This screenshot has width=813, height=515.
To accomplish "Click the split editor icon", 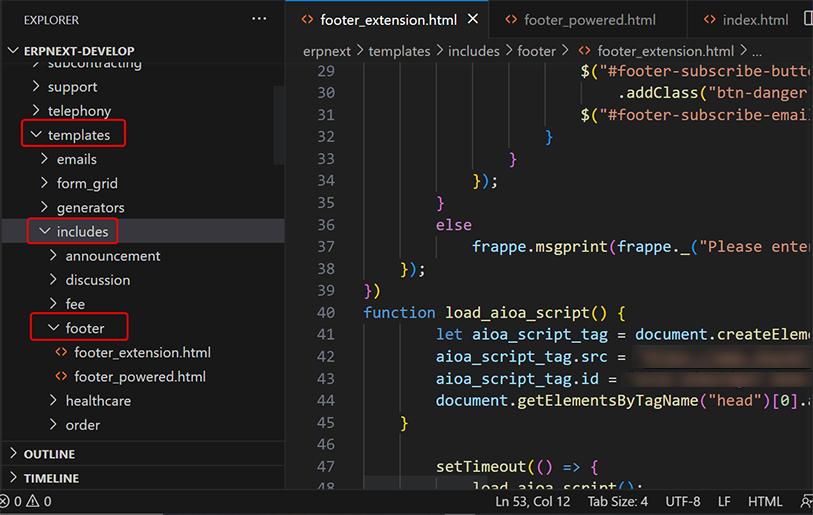I will coord(808,19).
